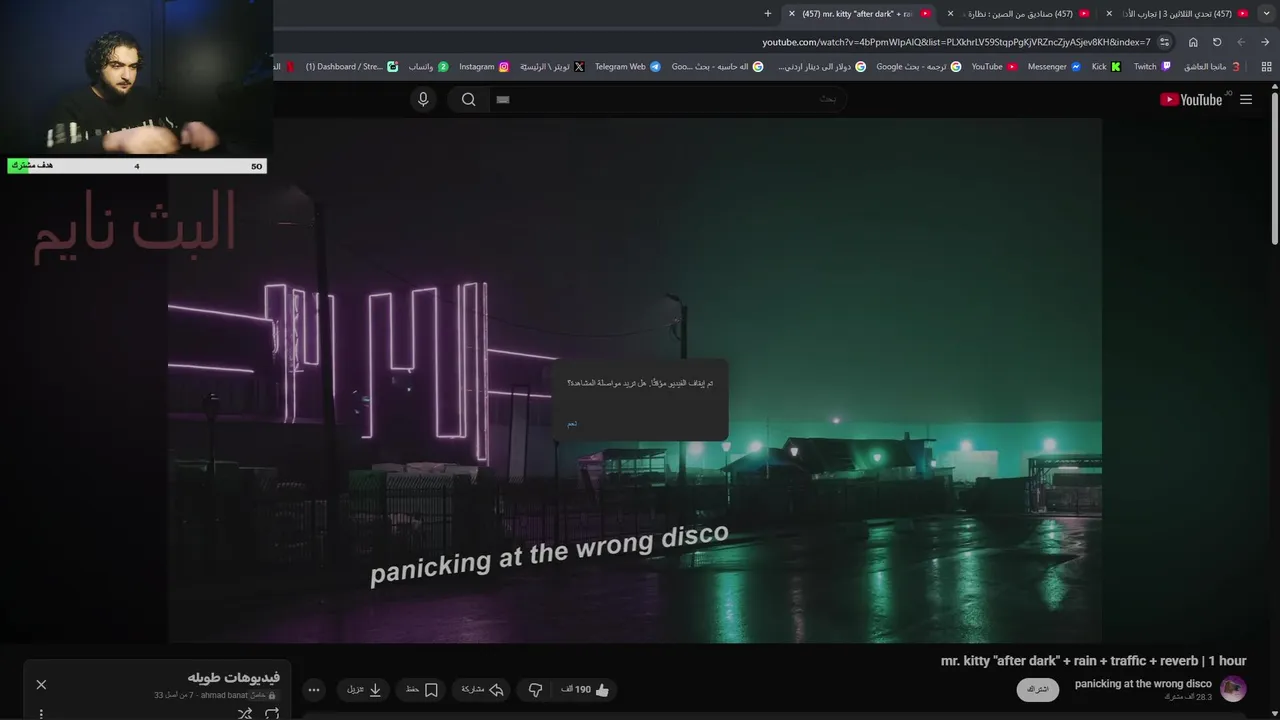Open the Instagram bookmark
The width and height of the screenshot is (1280, 720).
point(484,67)
